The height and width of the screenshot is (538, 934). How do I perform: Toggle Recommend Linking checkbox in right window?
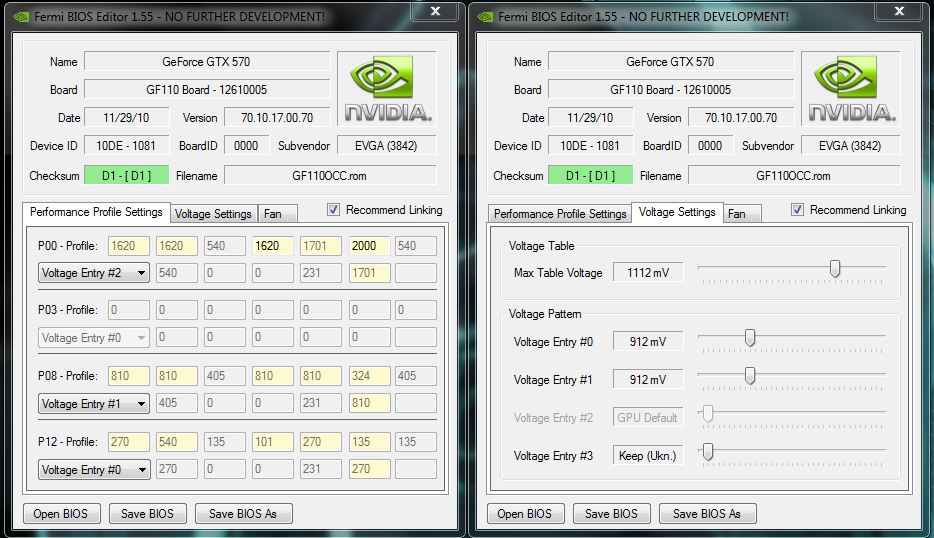click(797, 210)
